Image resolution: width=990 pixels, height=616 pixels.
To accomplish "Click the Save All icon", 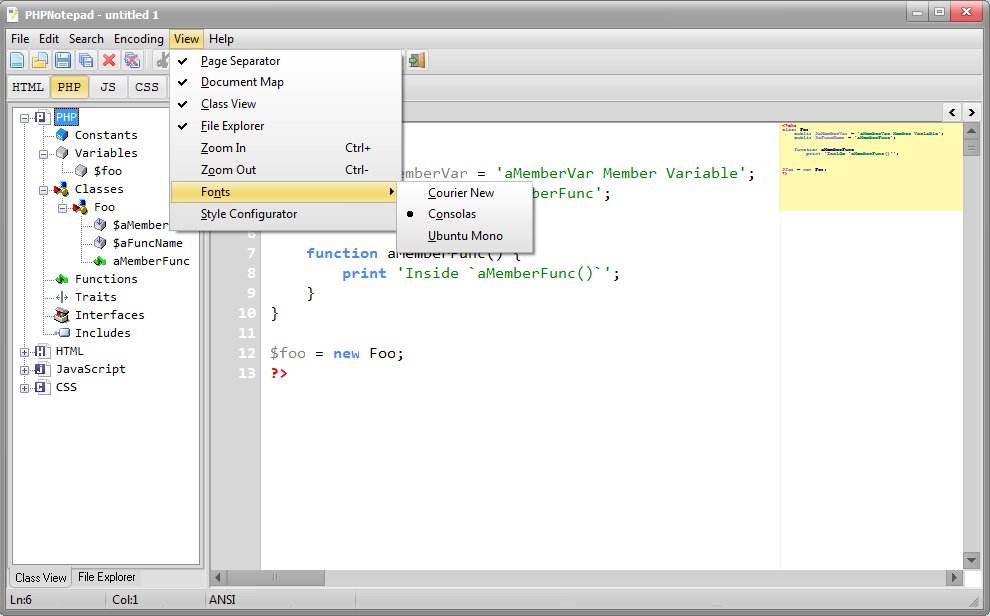I will coord(85,61).
